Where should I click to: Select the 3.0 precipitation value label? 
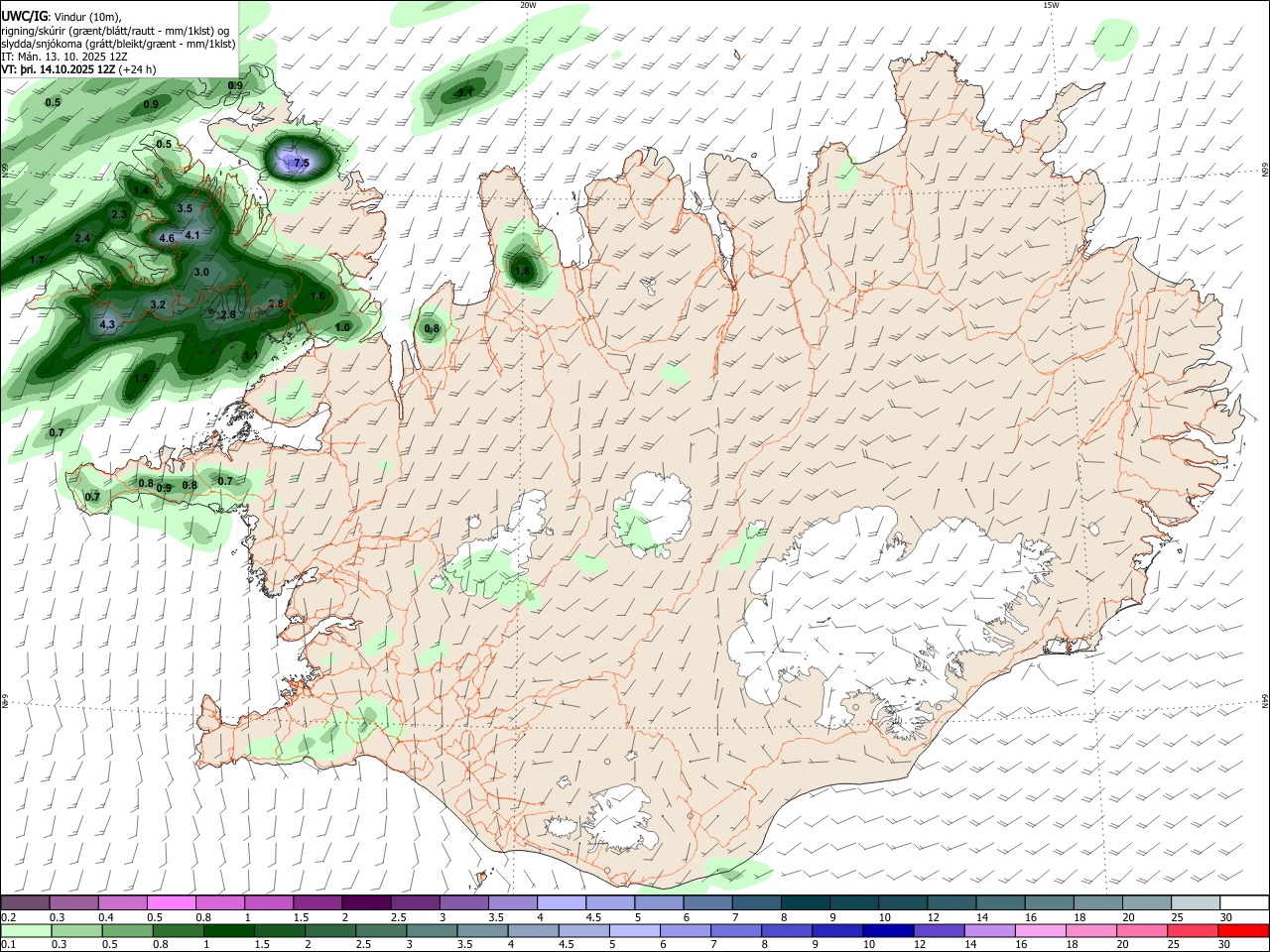click(x=201, y=272)
